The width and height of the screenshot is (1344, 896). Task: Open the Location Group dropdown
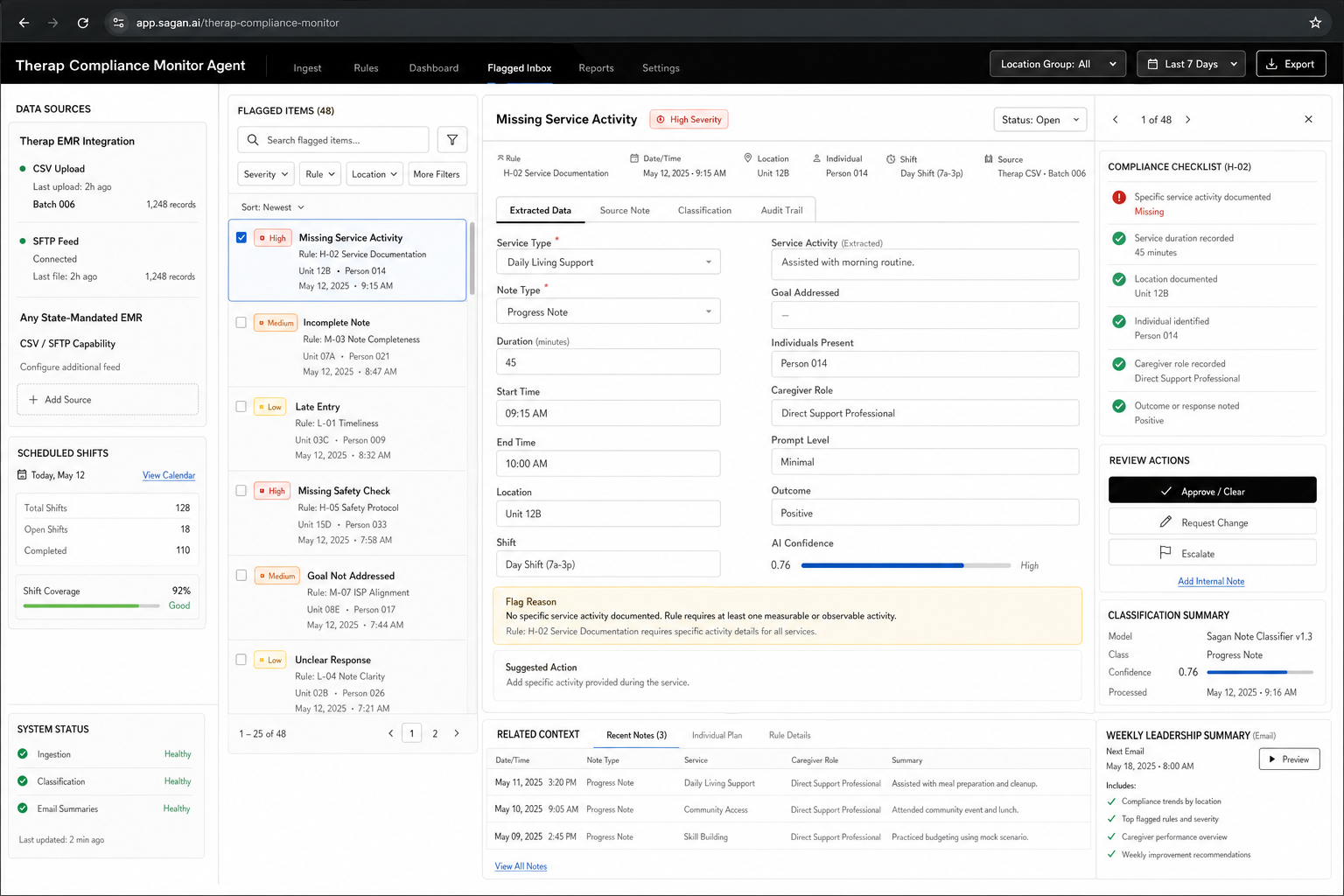click(1058, 64)
